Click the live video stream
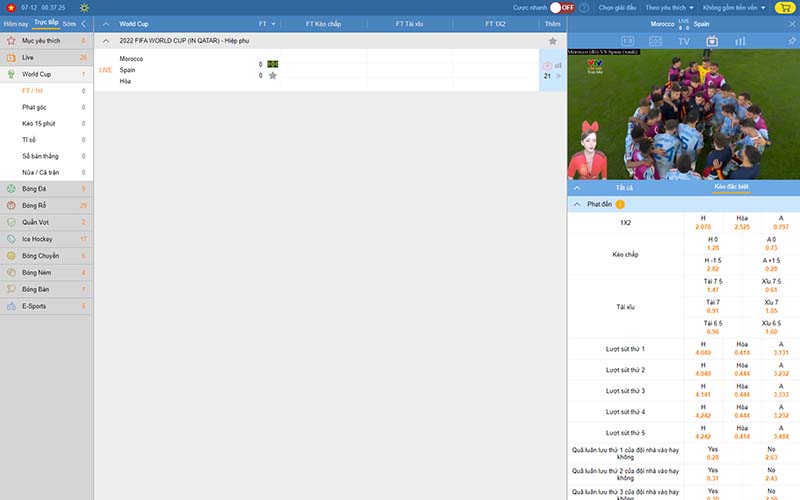The image size is (800, 500). pos(684,114)
